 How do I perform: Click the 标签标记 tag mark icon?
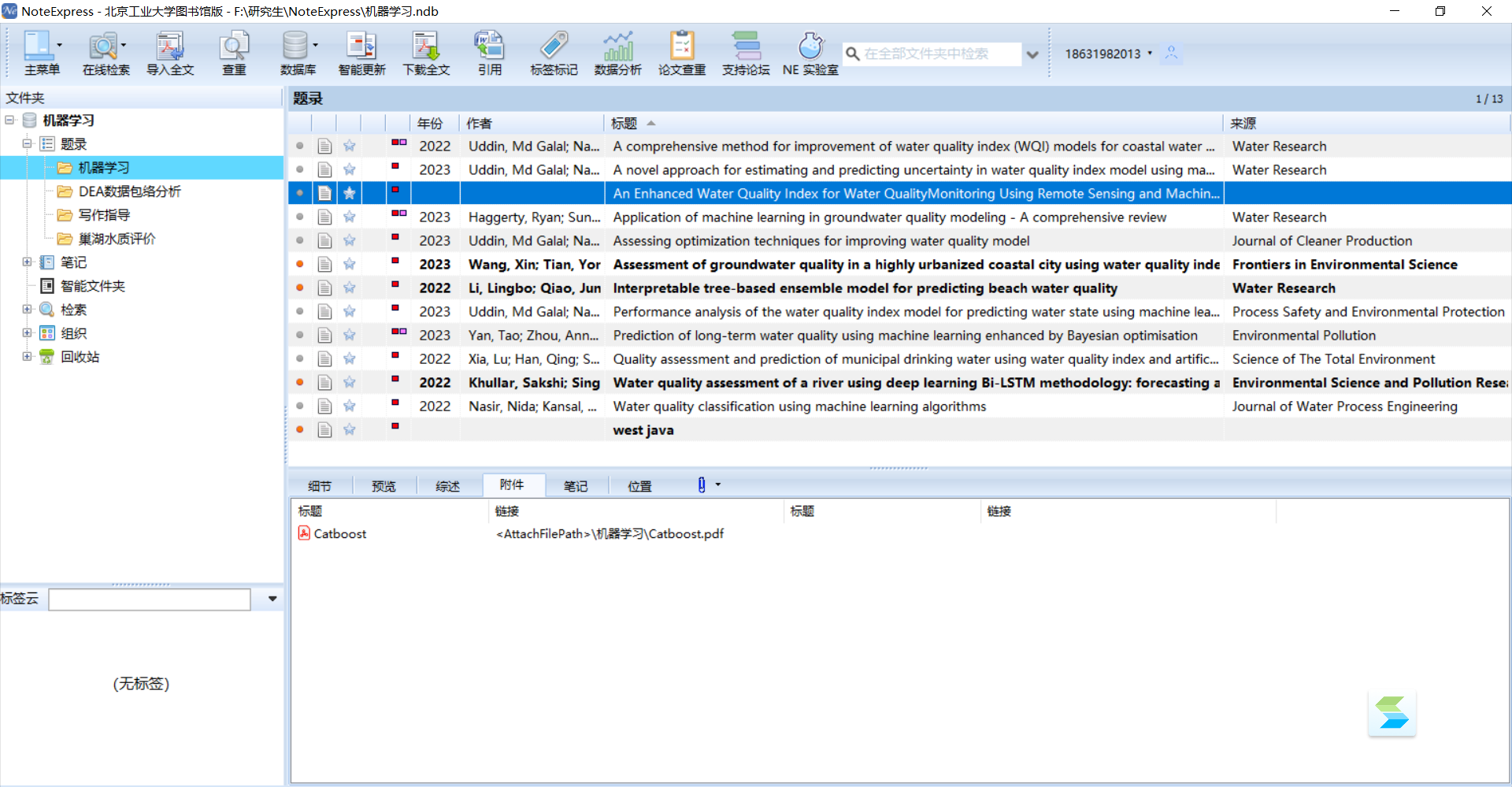point(554,46)
